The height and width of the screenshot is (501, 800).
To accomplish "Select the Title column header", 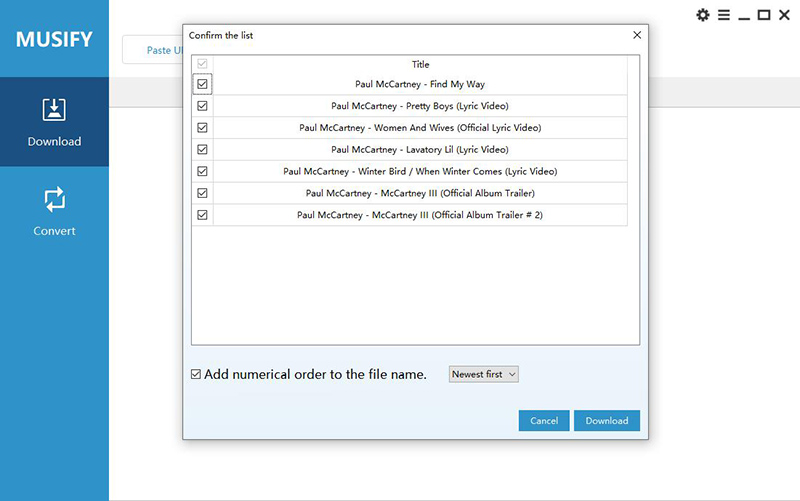I will (x=420, y=64).
